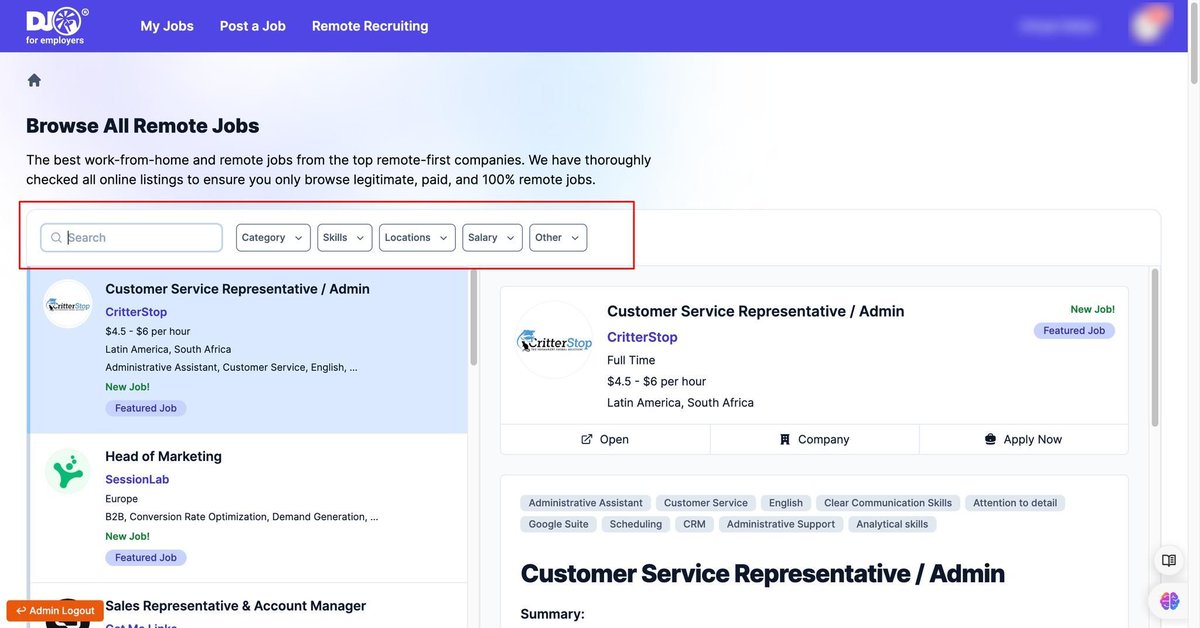Click Attention to detail tag
This screenshot has width=1200, height=628.
coord(1015,503)
